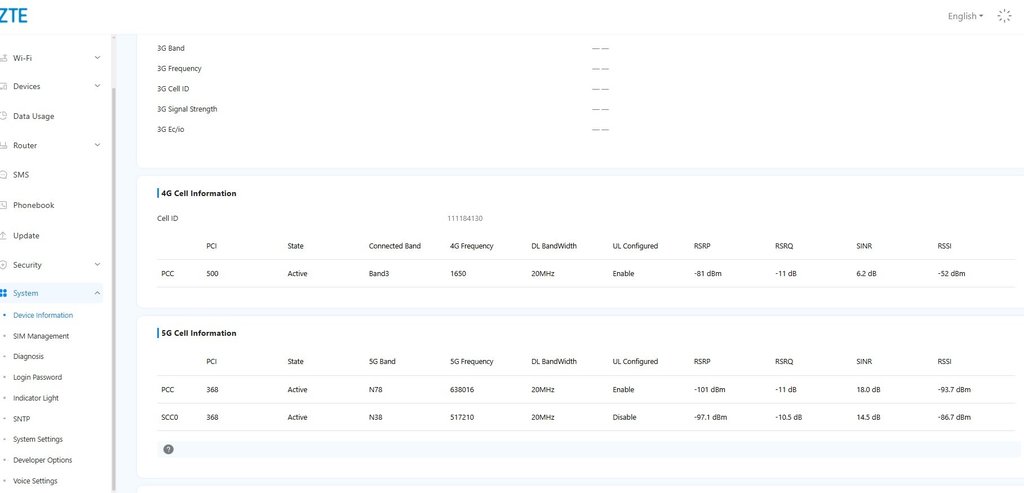The image size is (1024, 493).
Task: Click the sidebar scrollbar
Action: [114, 291]
